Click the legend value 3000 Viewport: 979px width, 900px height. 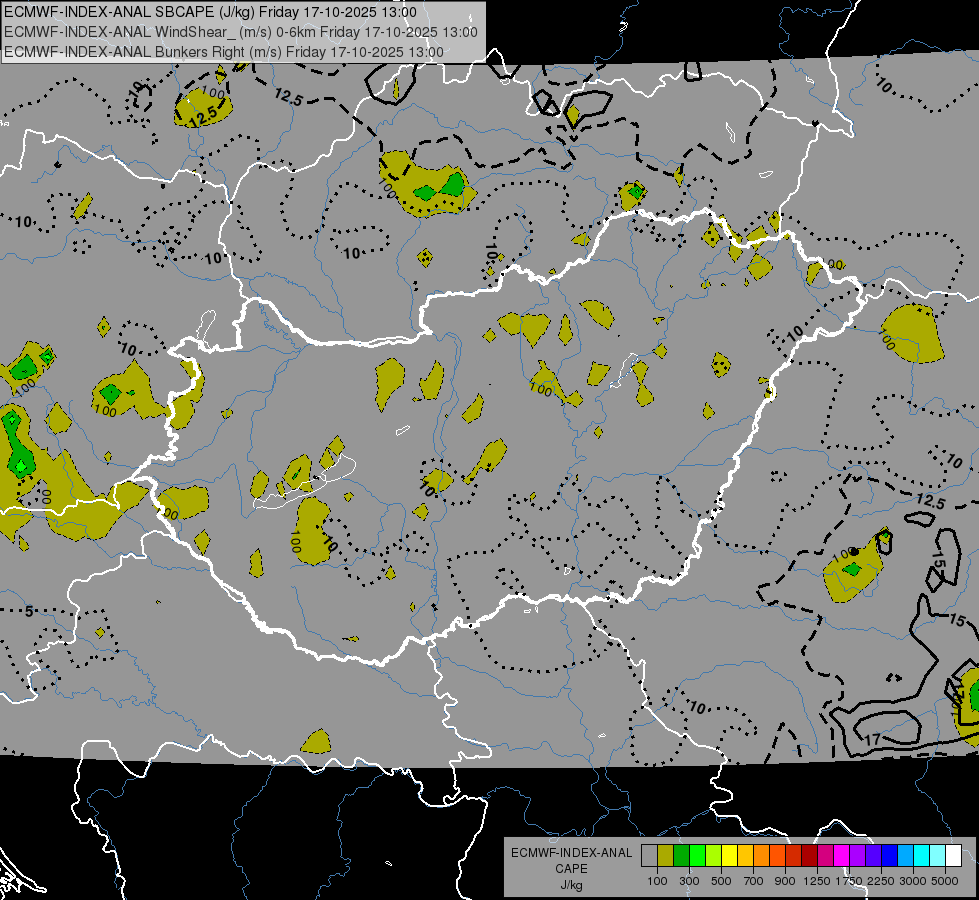click(913, 881)
